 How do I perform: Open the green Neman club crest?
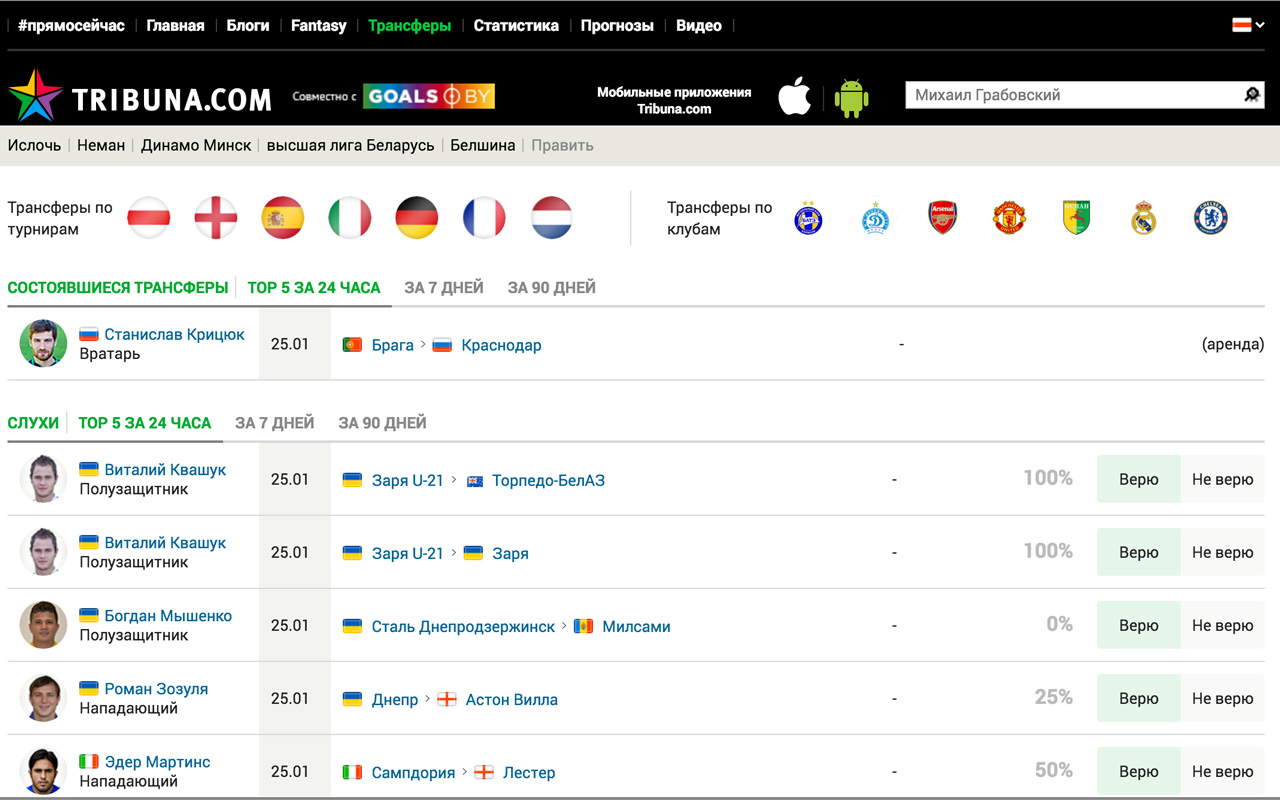[x=1076, y=218]
